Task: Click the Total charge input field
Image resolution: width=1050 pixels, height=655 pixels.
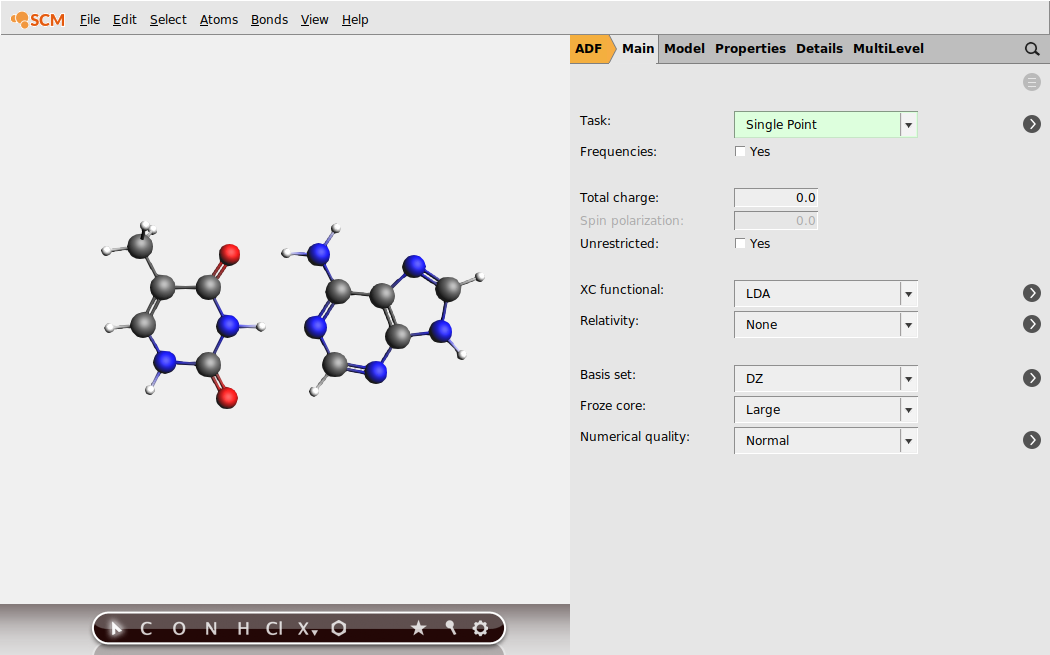Action: click(x=776, y=197)
